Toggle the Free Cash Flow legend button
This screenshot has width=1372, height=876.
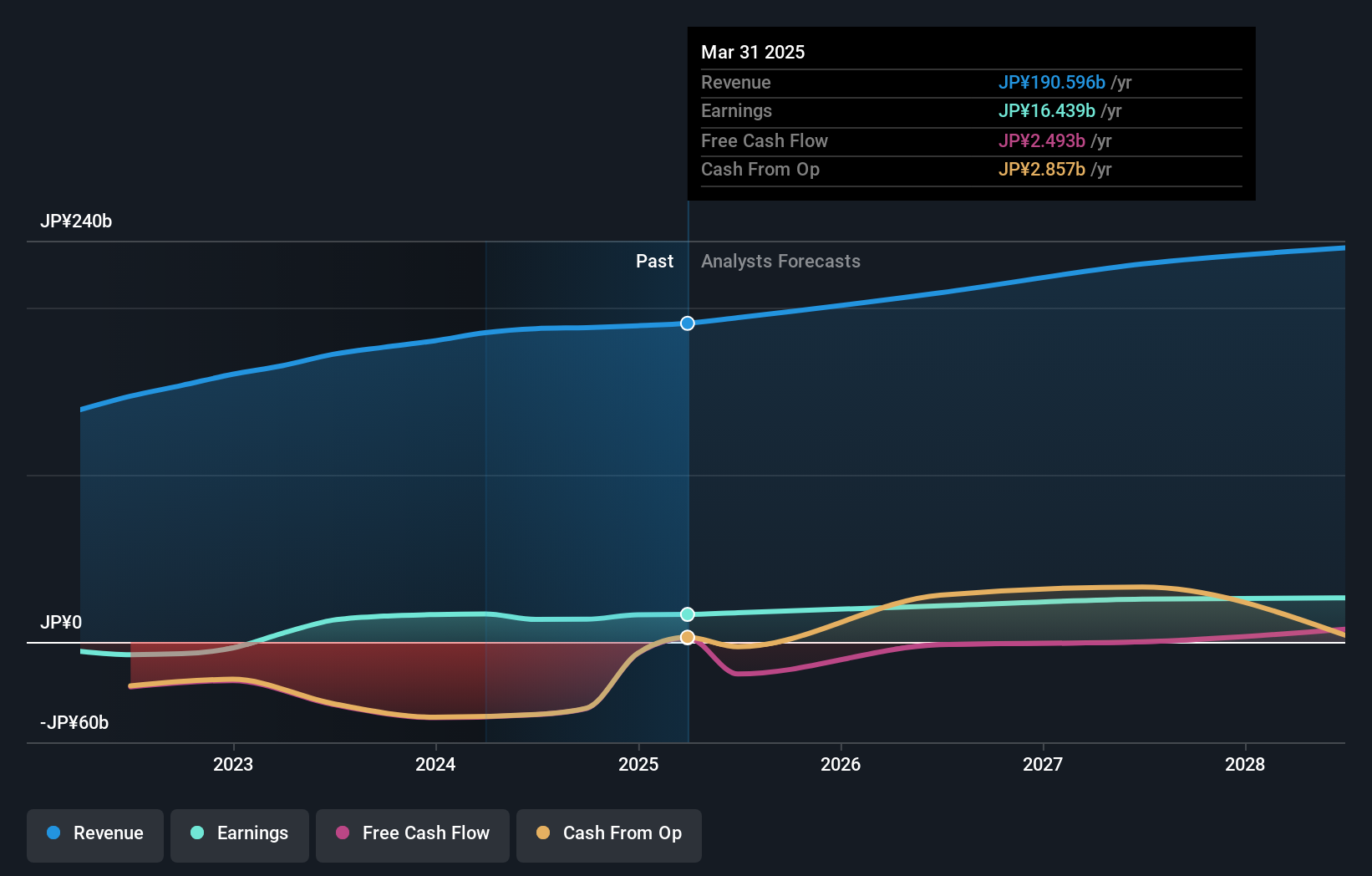[x=413, y=835]
